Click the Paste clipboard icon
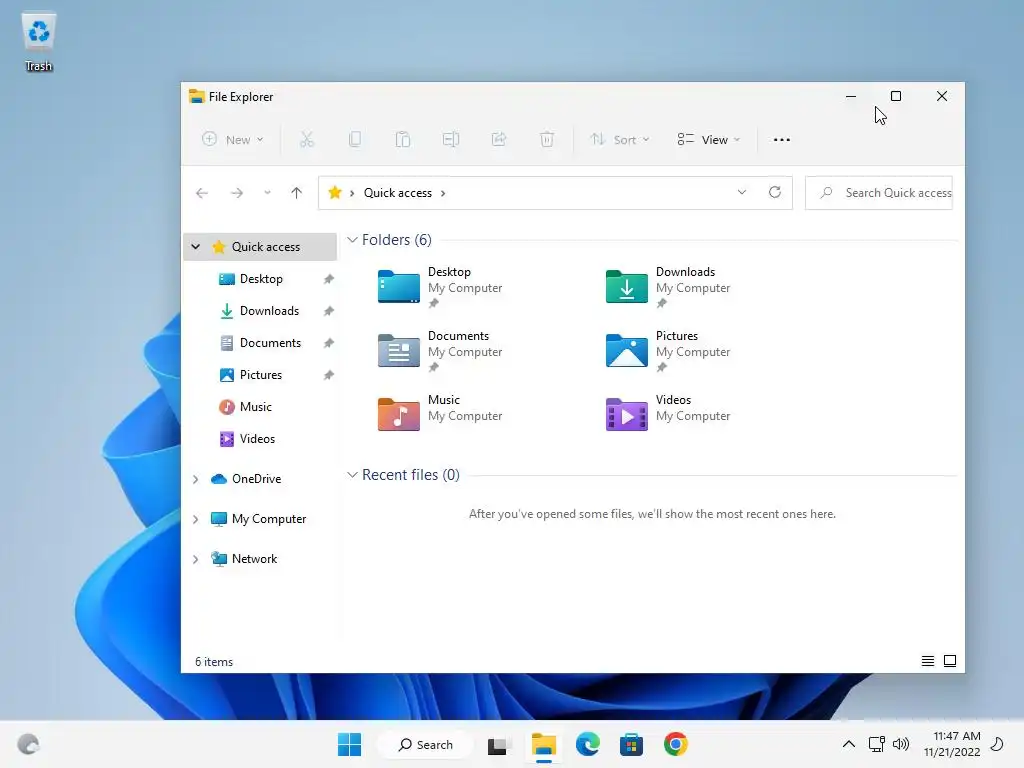This screenshot has width=1024, height=768. tap(403, 139)
